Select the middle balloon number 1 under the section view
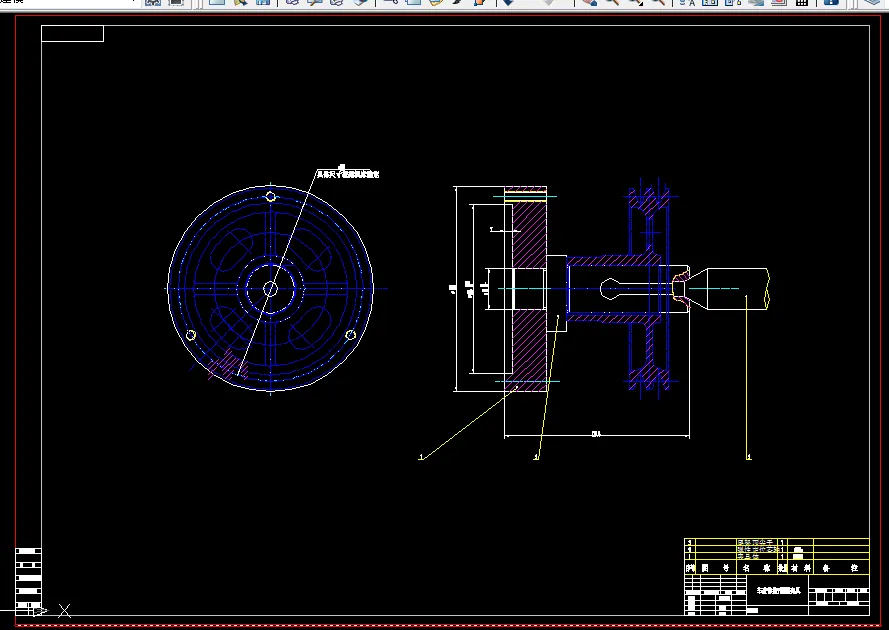This screenshot has width=889, height=630. pyautogui.click(x=536, y=457)
